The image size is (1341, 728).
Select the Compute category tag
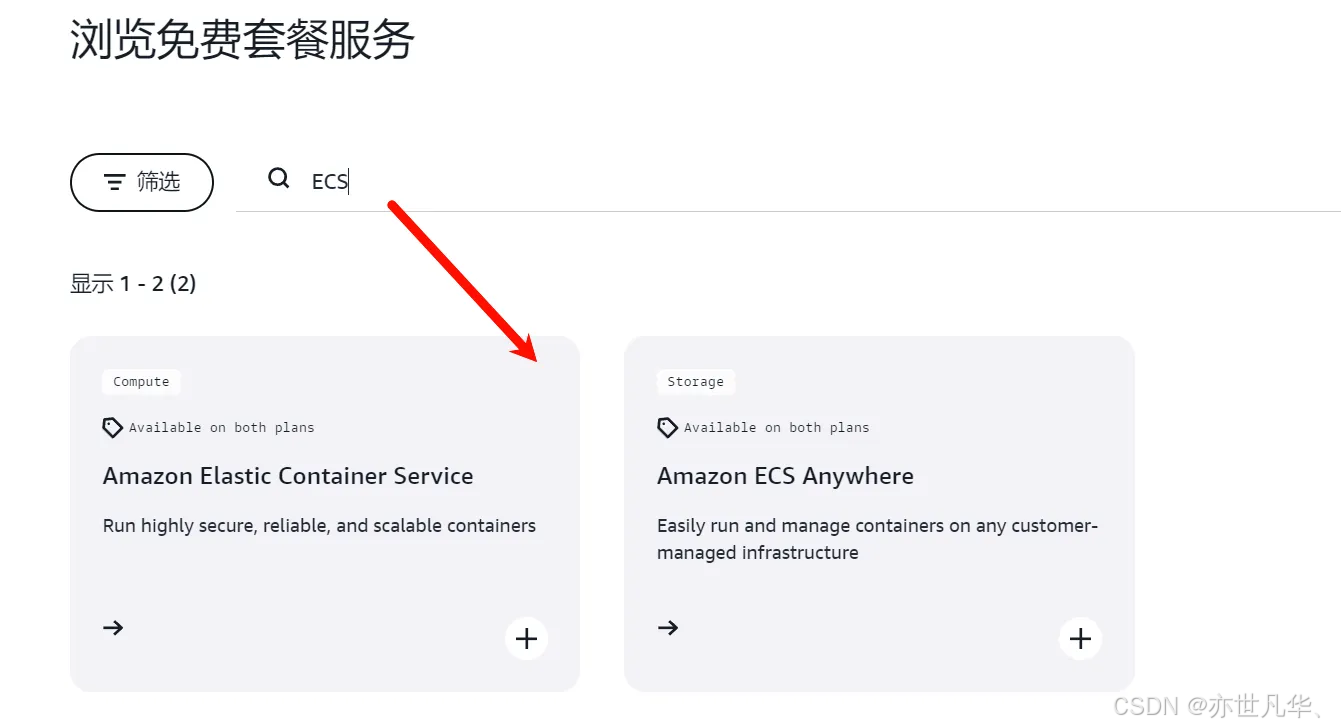[x=141, y=382]
